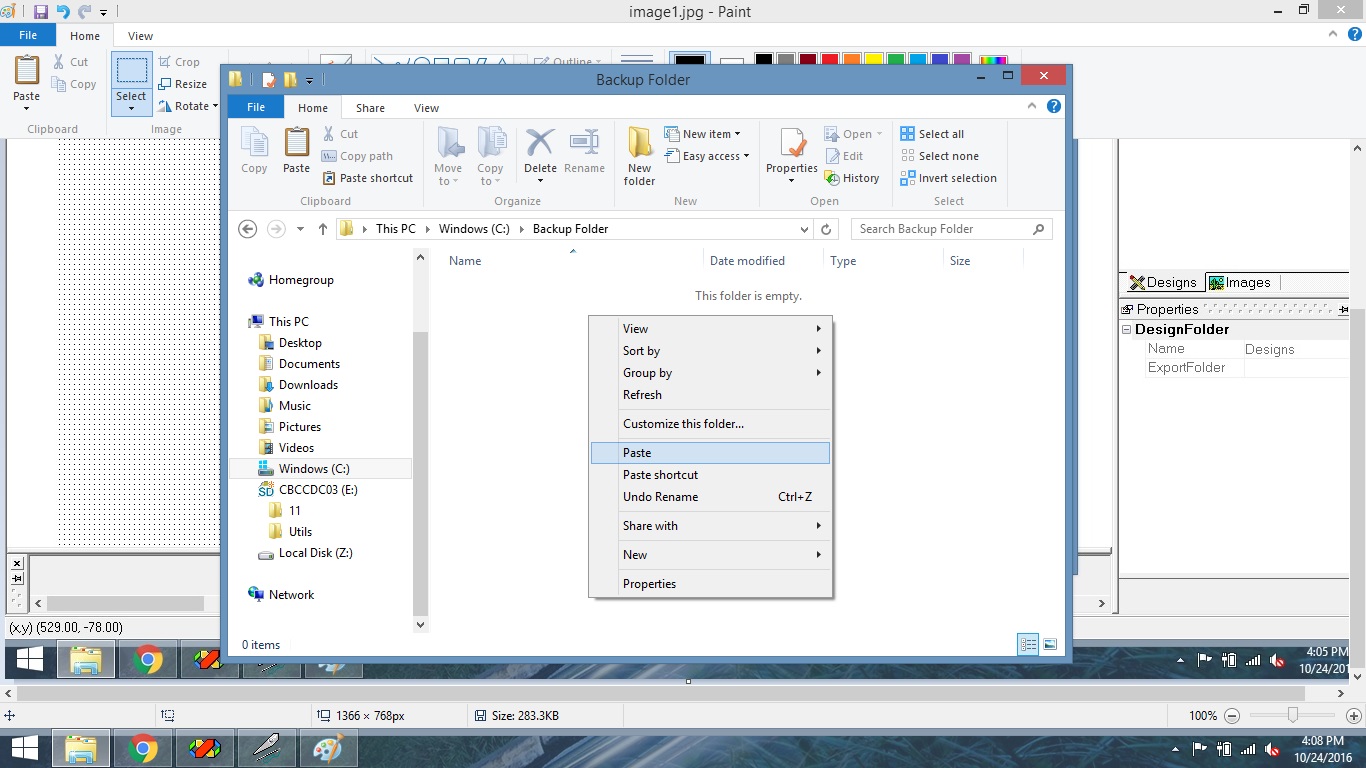Click Customize this folder menu entry
1366x768 pixels.
[683, 424]
